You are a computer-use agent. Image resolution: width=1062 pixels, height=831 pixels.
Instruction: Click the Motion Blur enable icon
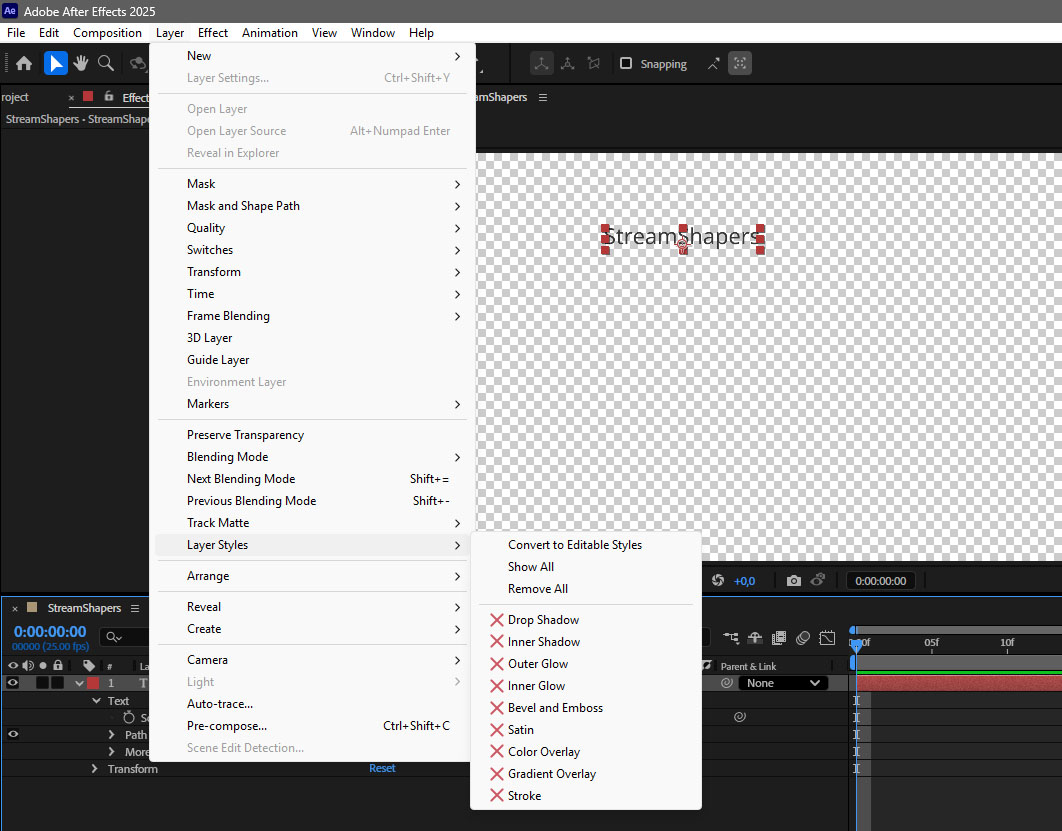pos(803,638)
